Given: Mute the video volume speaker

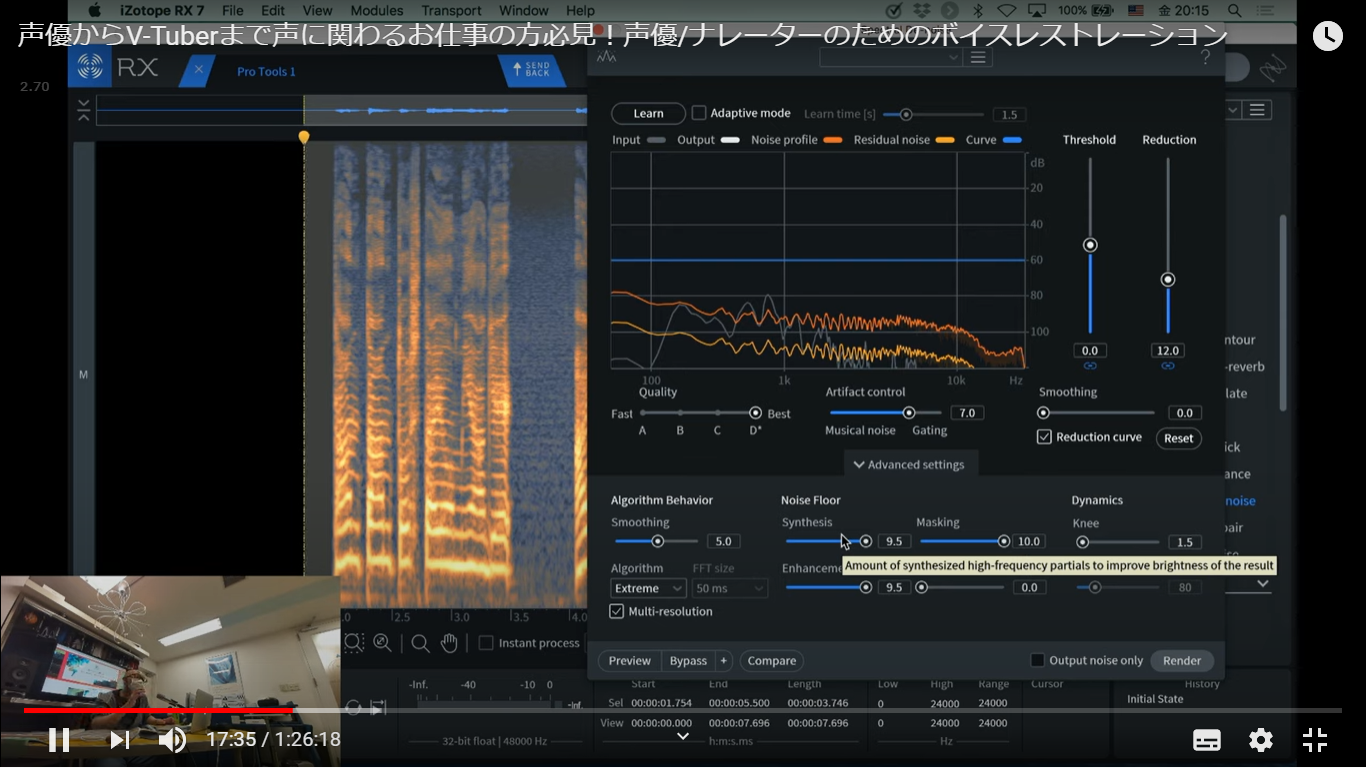Looking at the screenshot, I should click(x=173, y=740).
